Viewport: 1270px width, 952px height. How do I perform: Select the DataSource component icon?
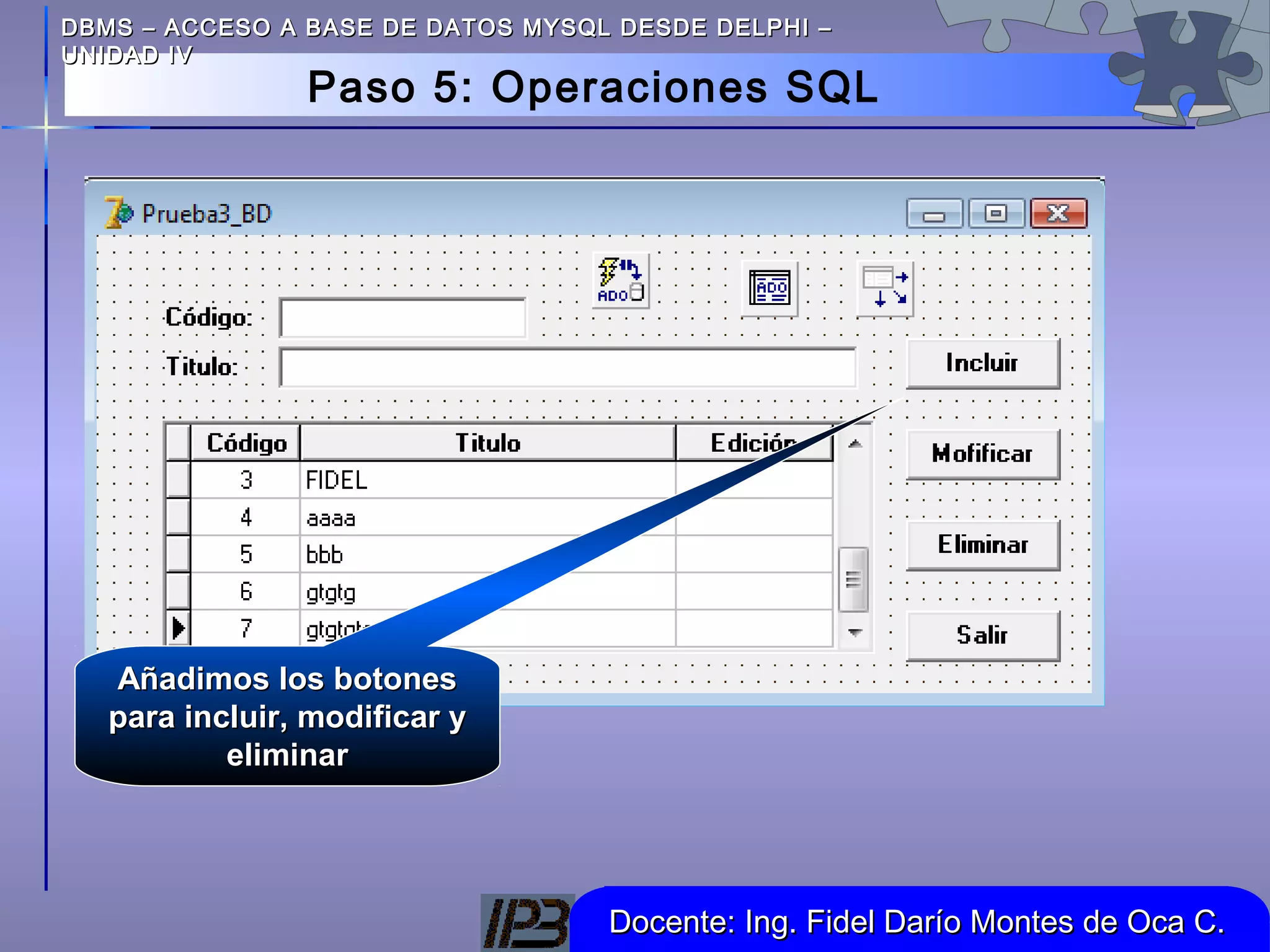click(886, 288)
